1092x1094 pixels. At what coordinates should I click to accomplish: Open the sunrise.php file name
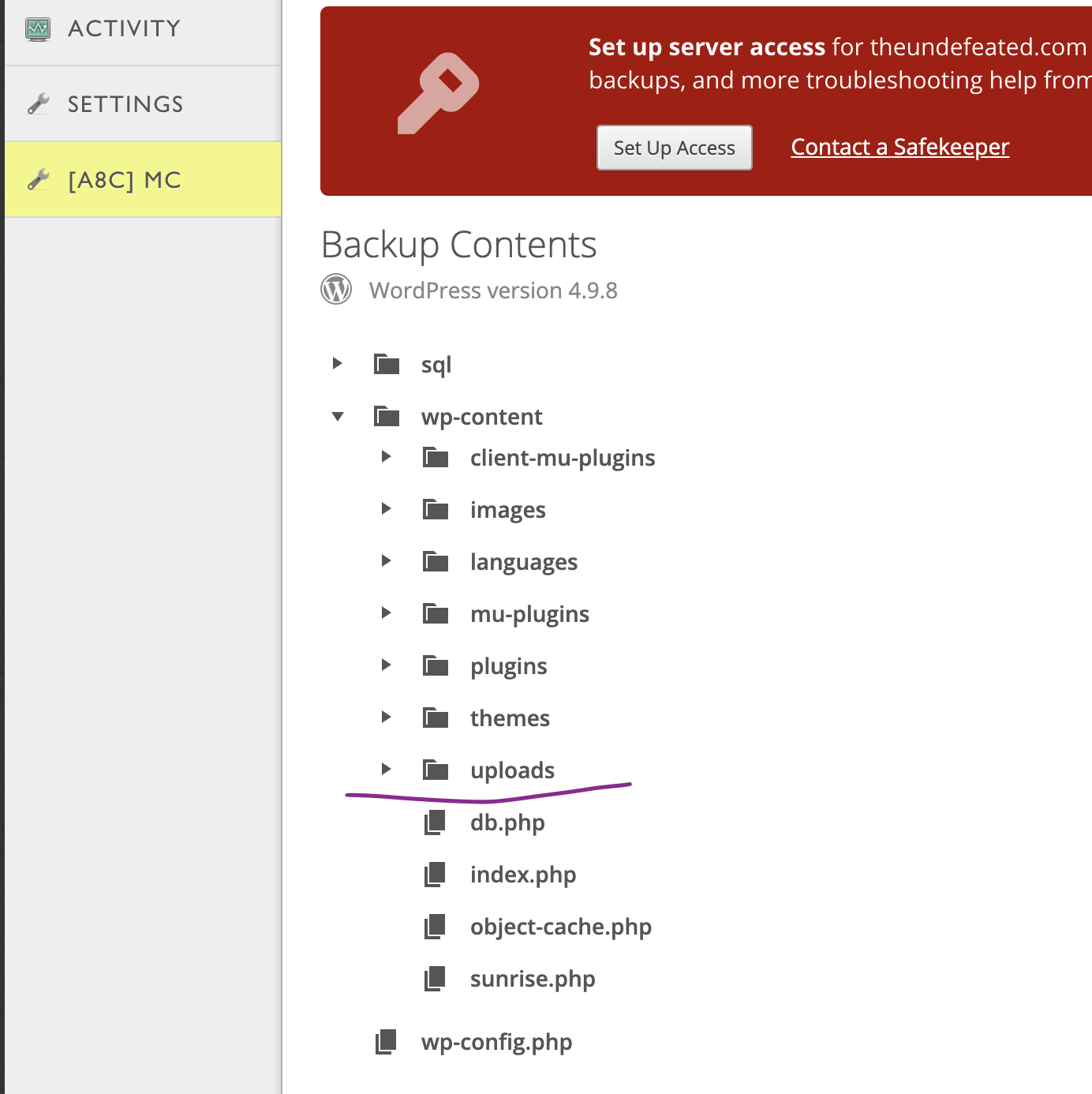click(x=533, y=979)
